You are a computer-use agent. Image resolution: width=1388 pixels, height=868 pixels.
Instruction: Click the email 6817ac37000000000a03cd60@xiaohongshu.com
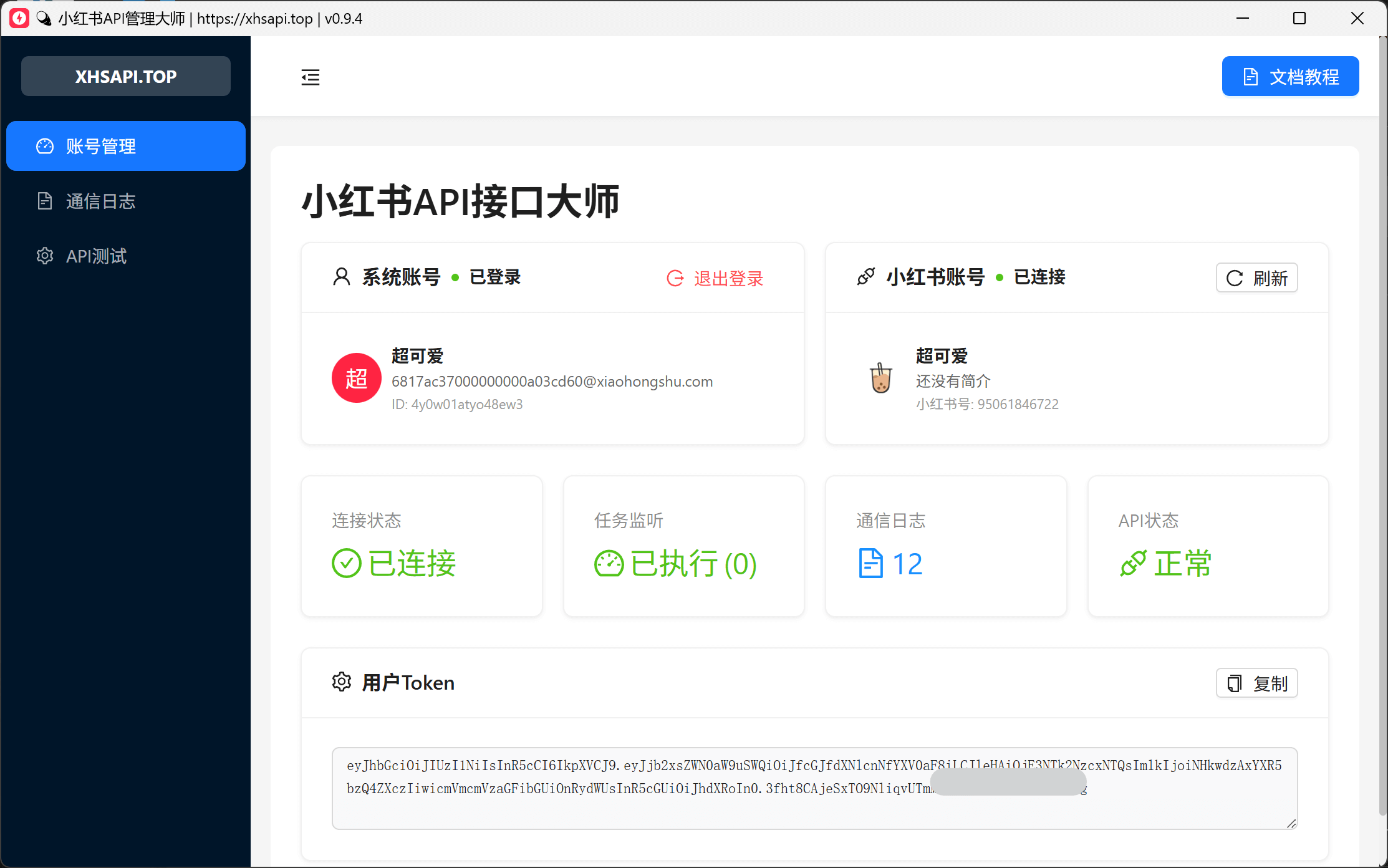coord(552,382)
